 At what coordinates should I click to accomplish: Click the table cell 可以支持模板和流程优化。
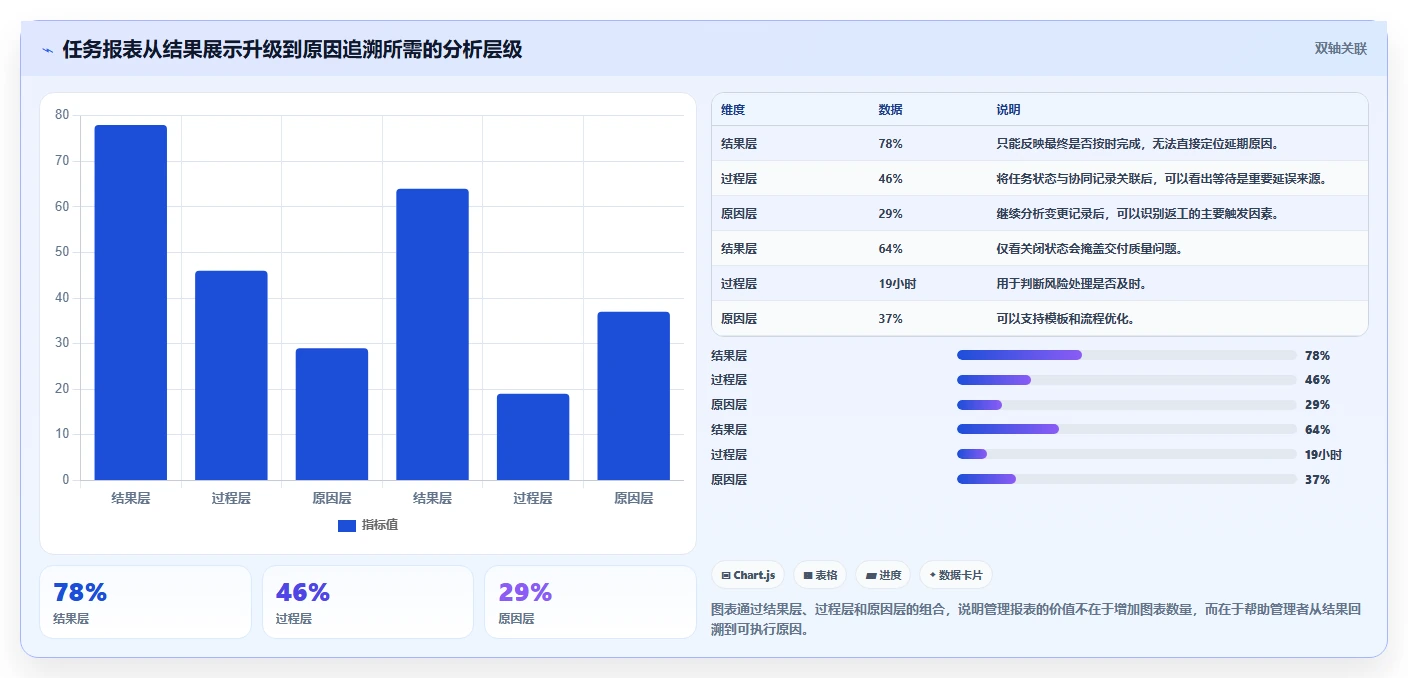pyautogui.click(x=1066, y=319)
